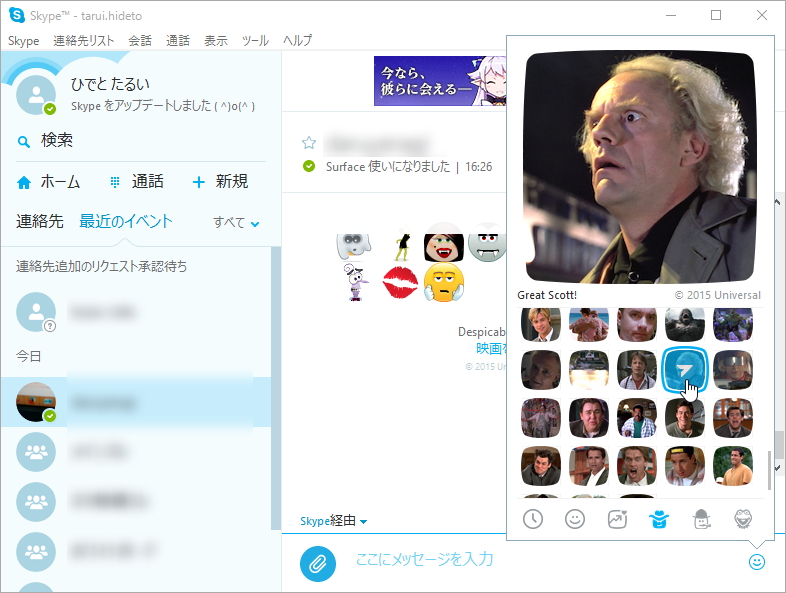Click the paperclip attach file button
786x593 pixels.
point(318,564)
